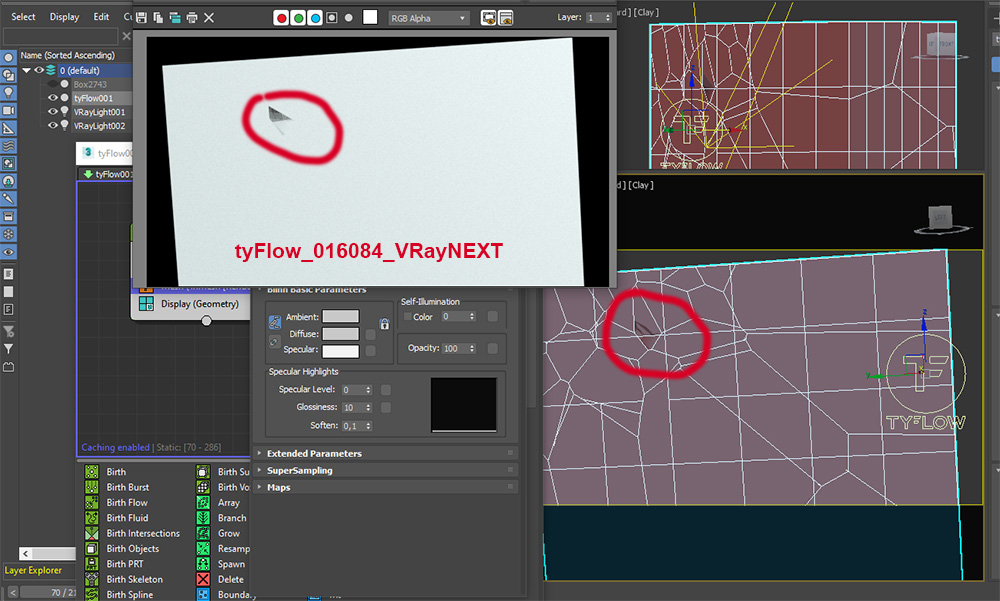
Task: Click the search field in Layer Explorer
Action: point(60,36)
